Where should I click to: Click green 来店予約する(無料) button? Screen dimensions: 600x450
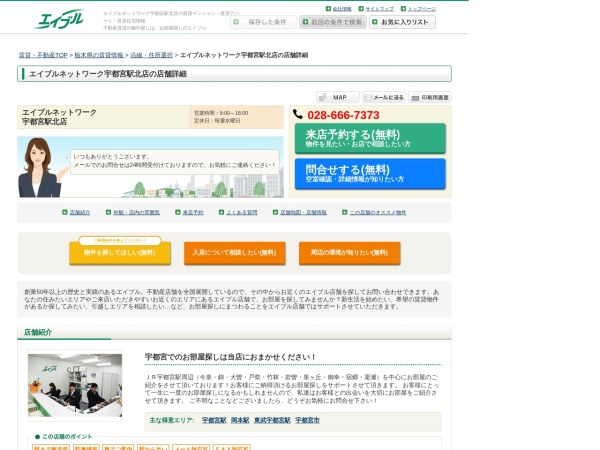click(370, 138)
